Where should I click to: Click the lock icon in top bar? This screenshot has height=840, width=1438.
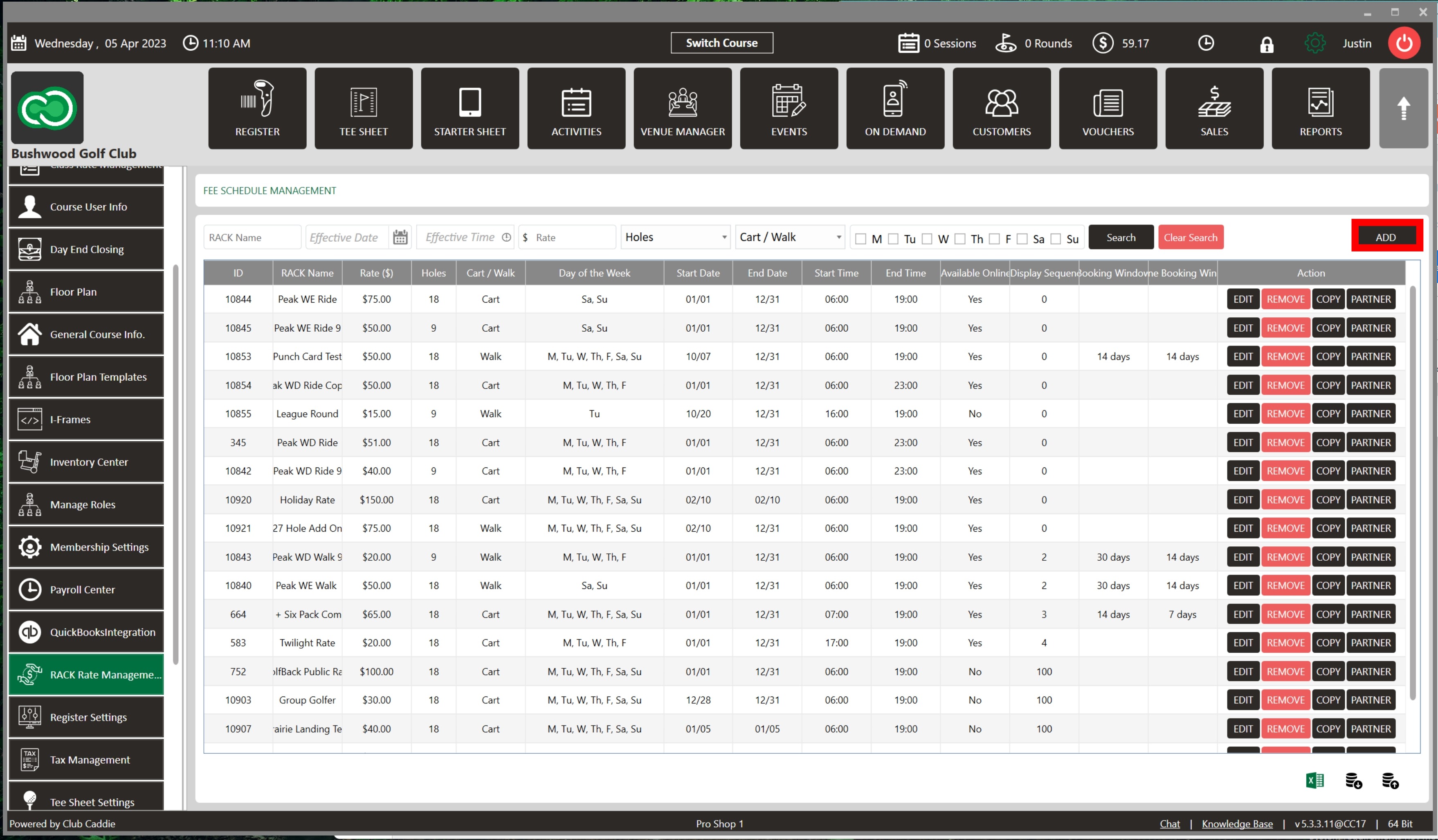(x=1266, y=44)
